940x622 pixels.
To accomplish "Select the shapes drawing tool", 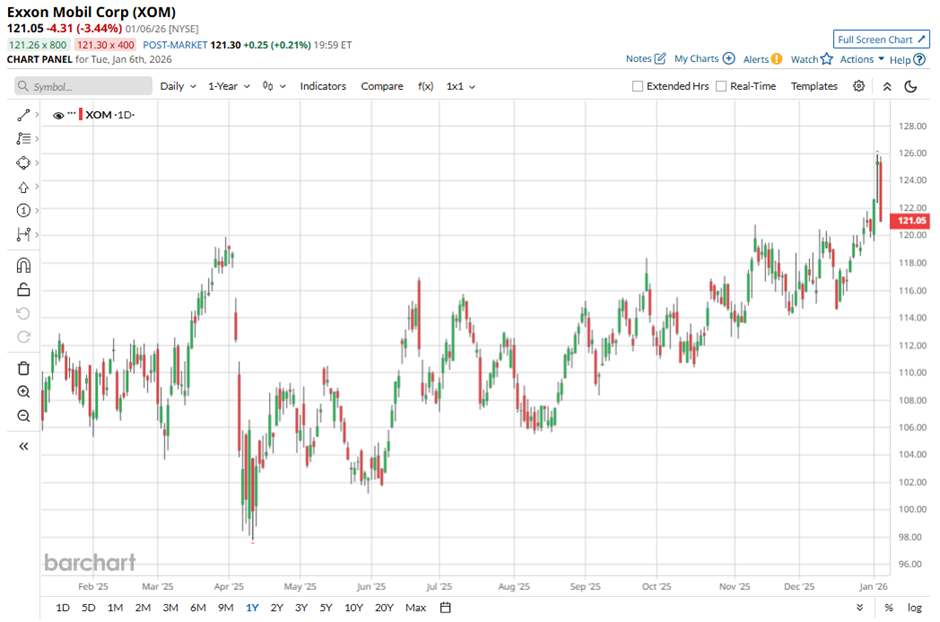I will click(x=23, y=163).
